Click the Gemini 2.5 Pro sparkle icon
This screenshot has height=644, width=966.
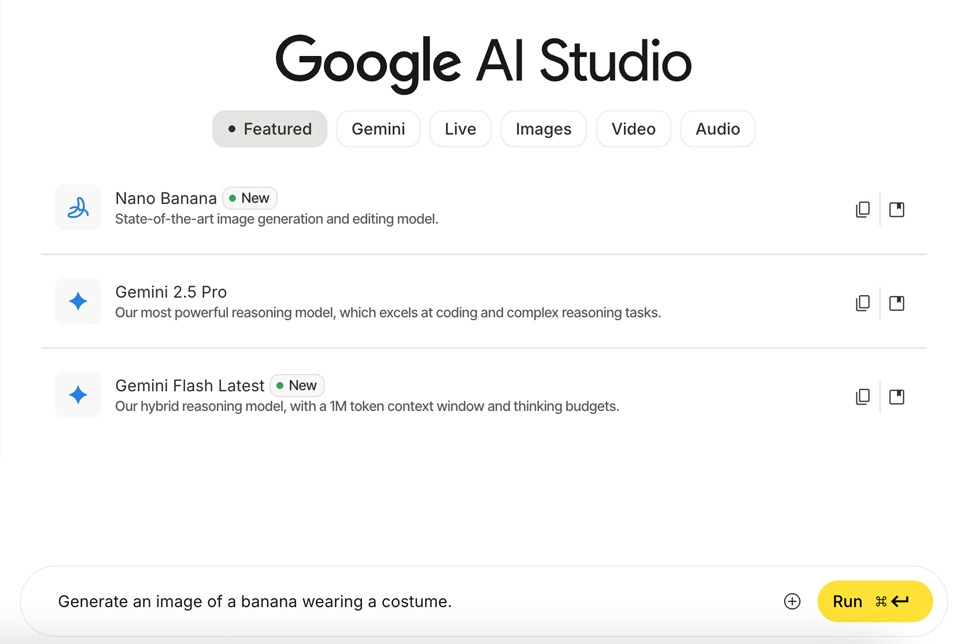tap(78, 301)
